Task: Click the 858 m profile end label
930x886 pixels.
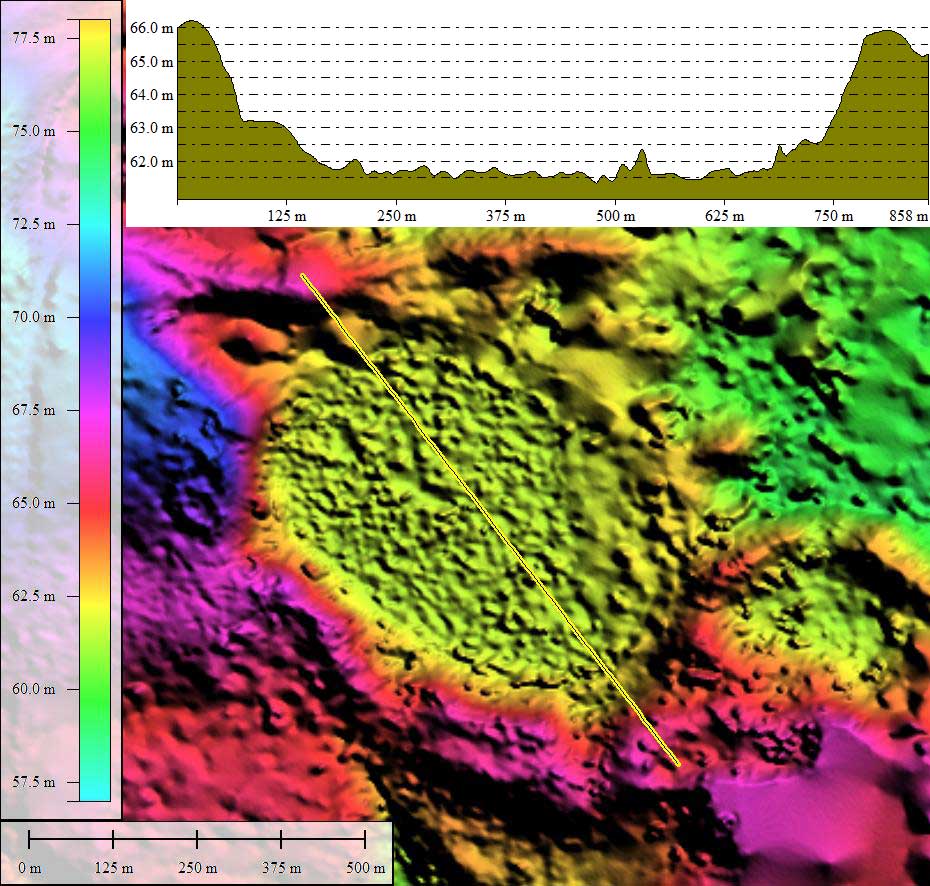Action: click(909, 216)
